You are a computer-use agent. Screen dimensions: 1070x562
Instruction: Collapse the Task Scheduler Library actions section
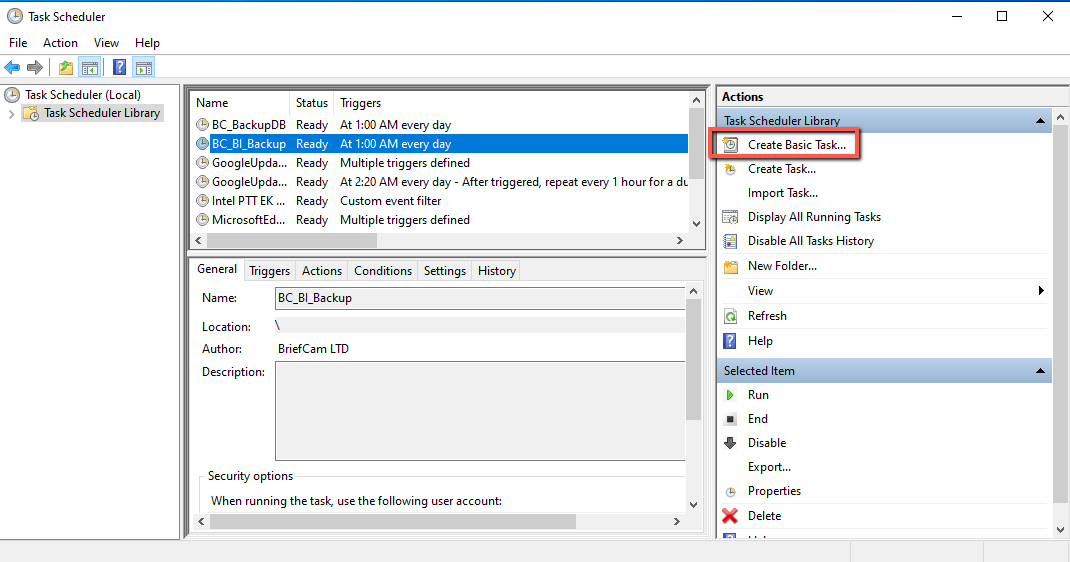coord(1040,121)
